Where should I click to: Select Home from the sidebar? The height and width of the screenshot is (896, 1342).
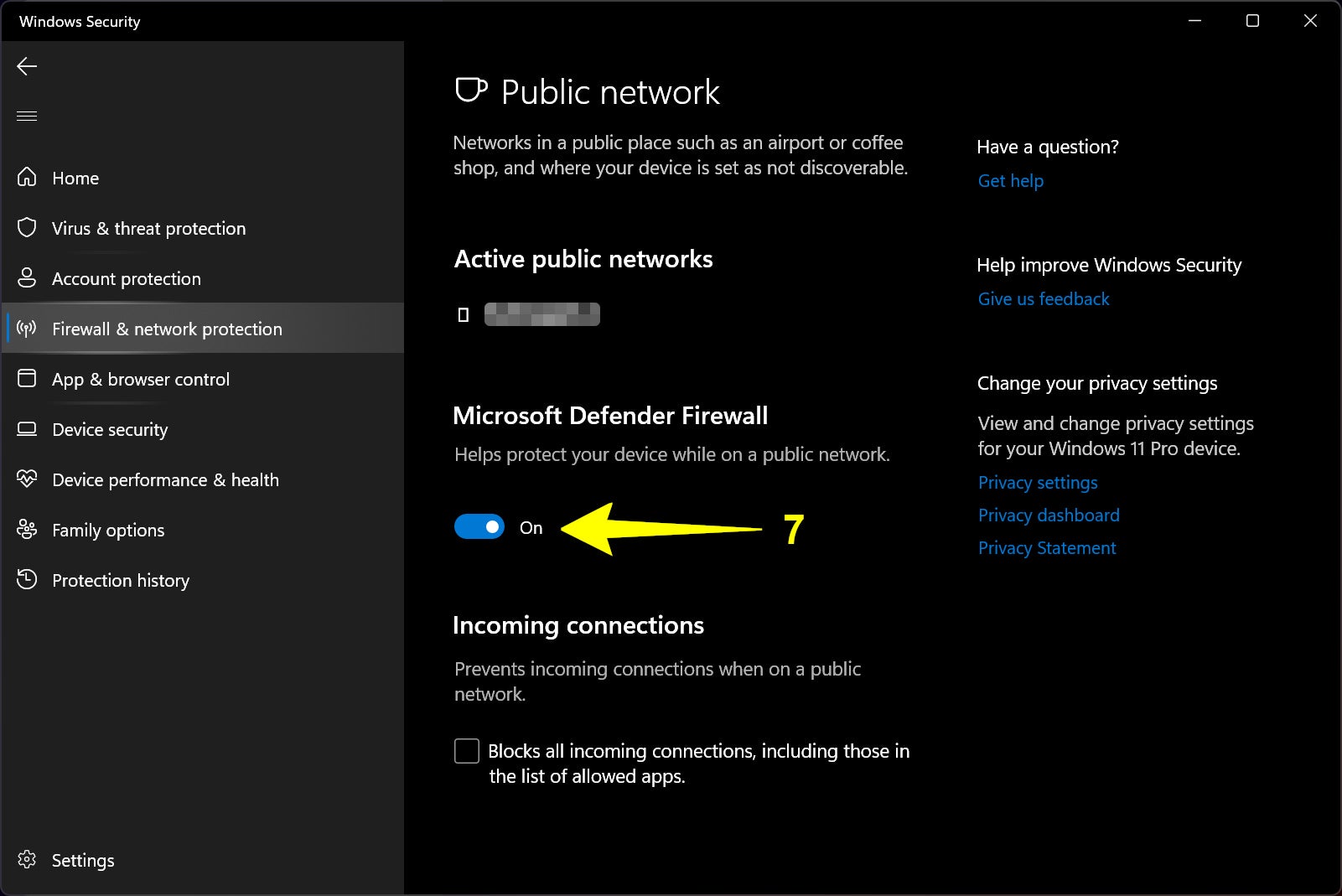75,178
